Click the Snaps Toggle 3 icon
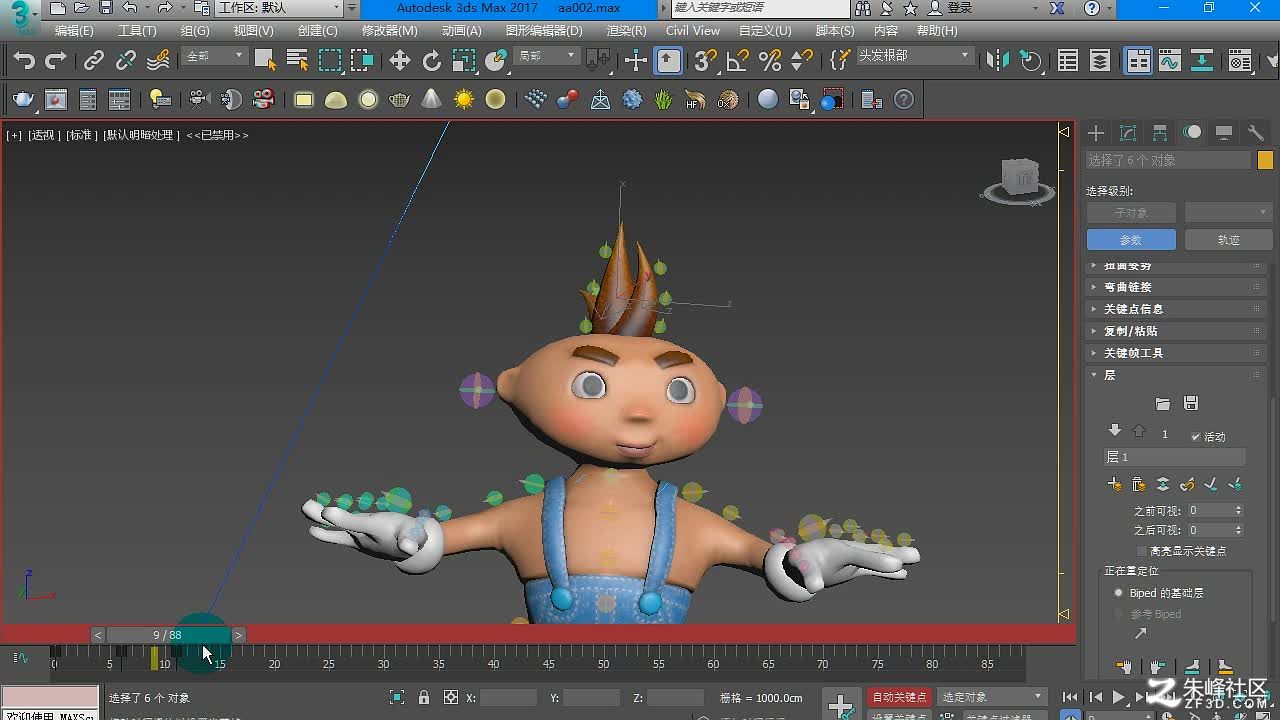The image size is (1280, 720). [x=706, y=61]
